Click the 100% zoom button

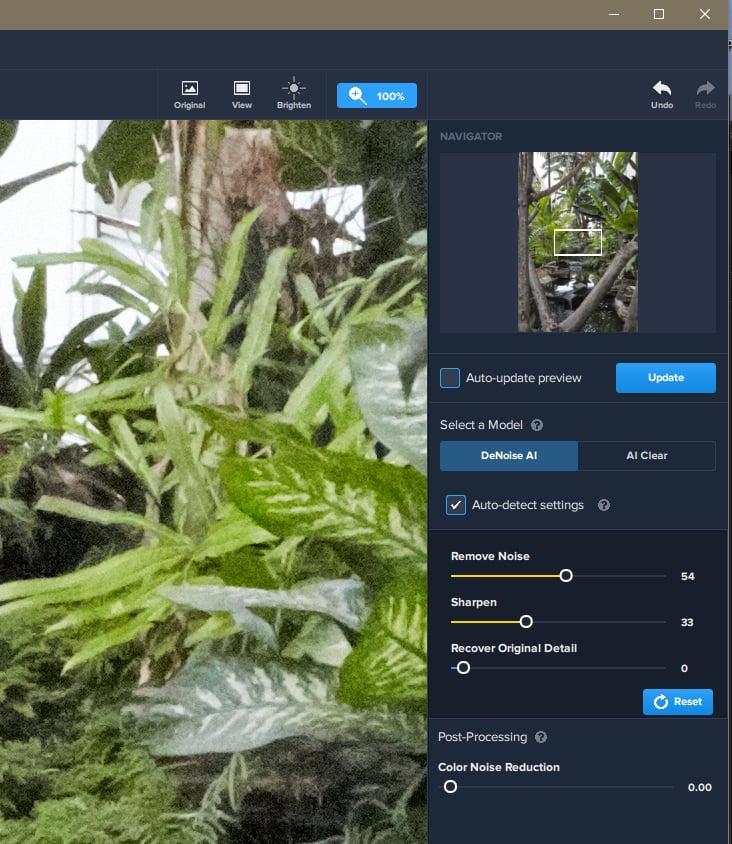tap(377, 96)
